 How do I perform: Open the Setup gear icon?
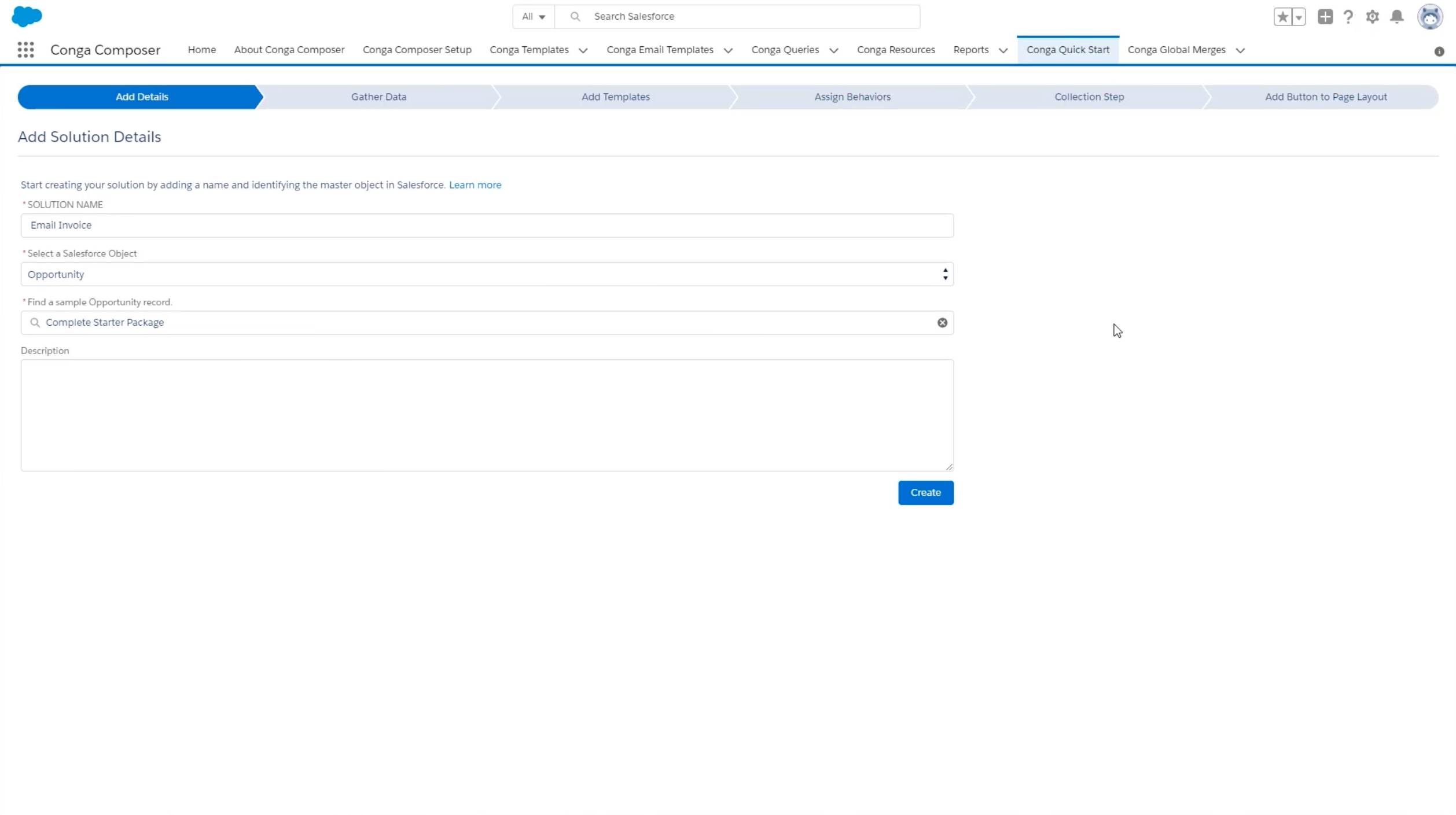tap(1373, 17)
